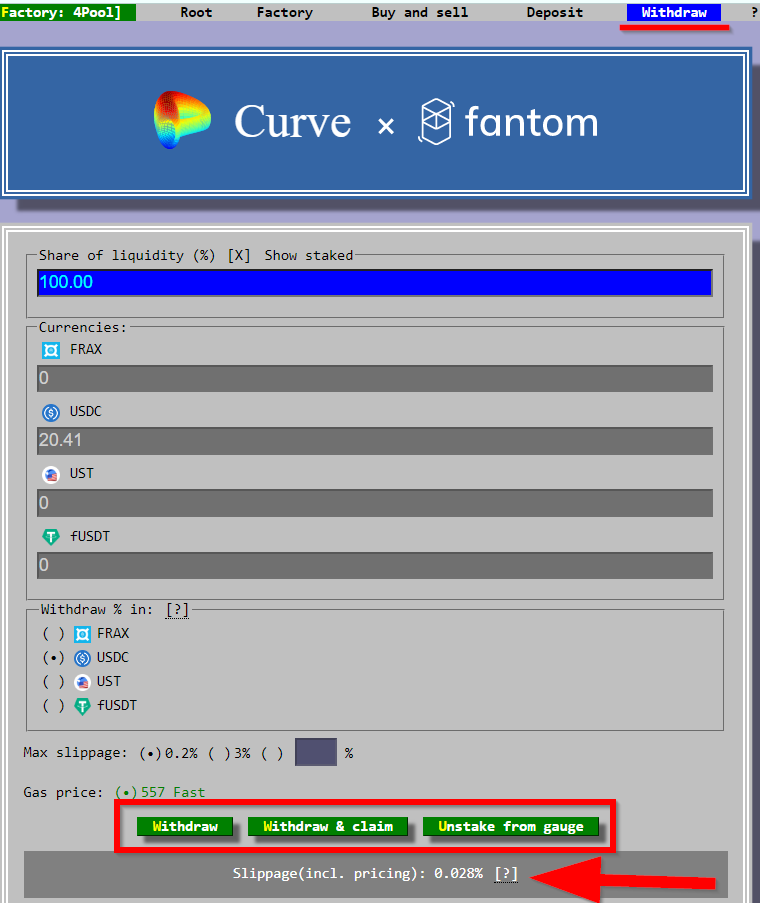Click FRAX icon in withdraw options
Image resolution: width=760 pixels, height=903 pixels.
(82, 634)
